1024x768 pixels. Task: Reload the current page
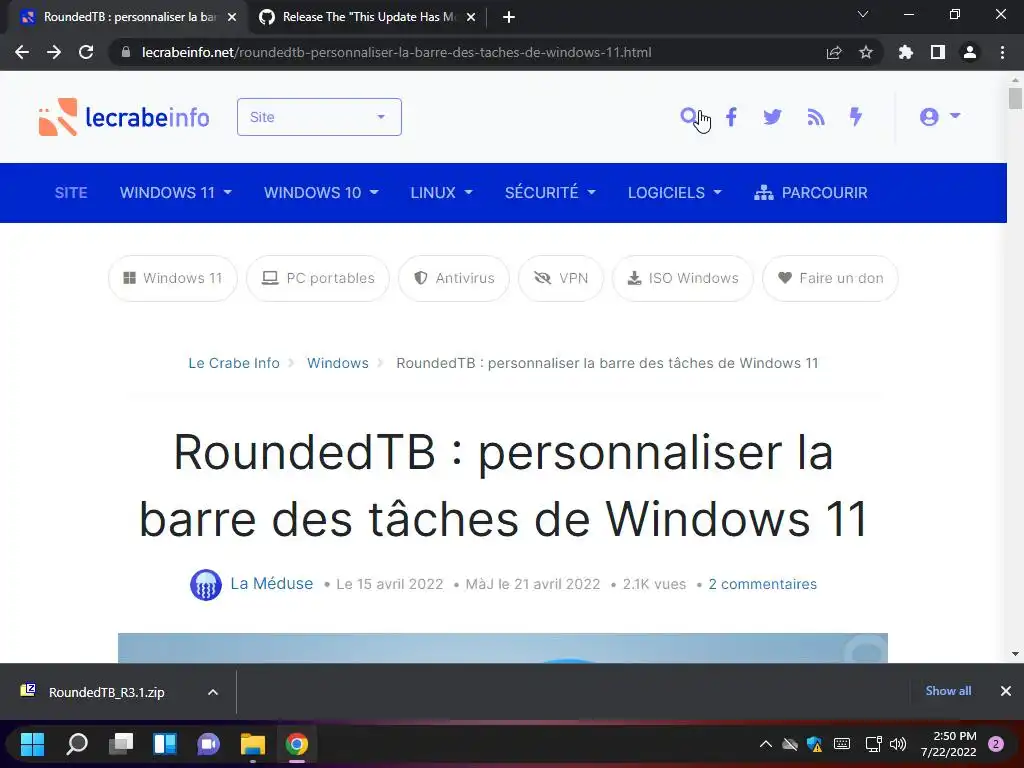coord(86,52)
